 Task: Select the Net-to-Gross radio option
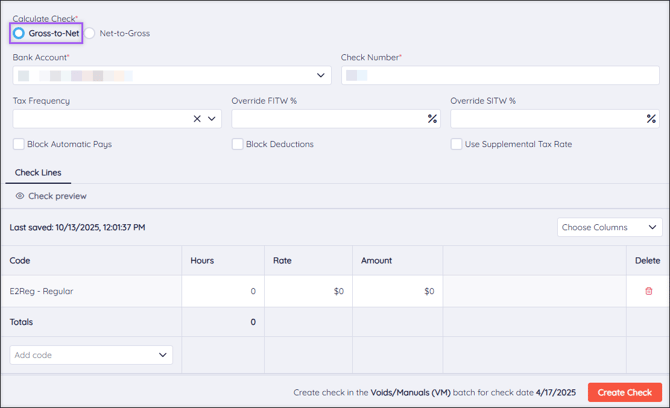click(89, 33)
